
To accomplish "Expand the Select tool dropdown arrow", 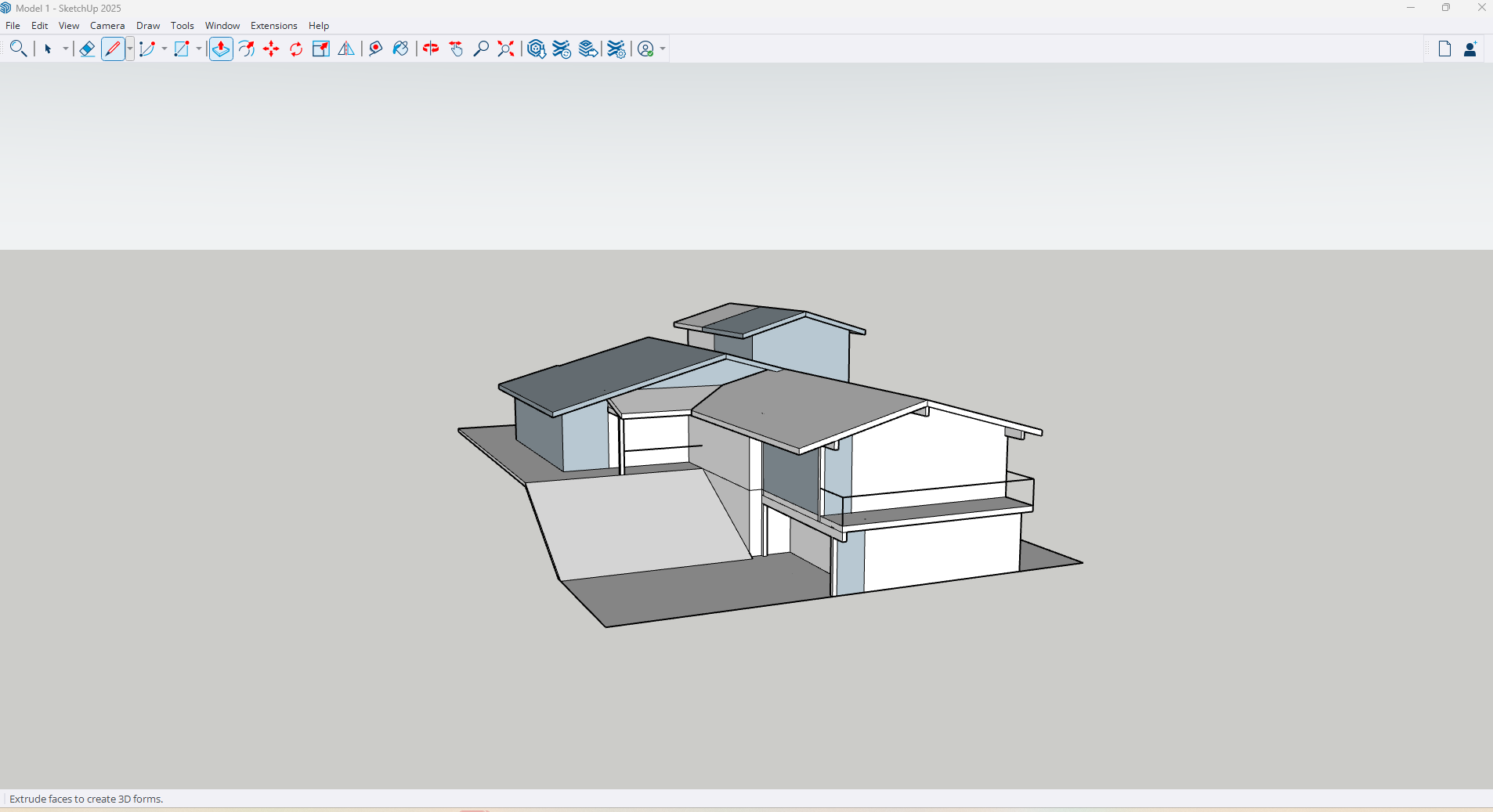I will pos(66,49).
